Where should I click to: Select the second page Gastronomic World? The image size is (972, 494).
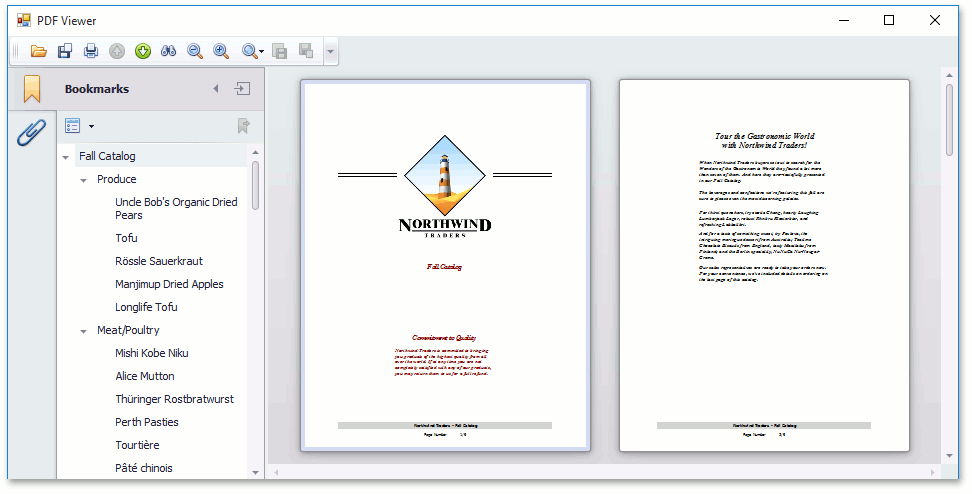pyautogui.click(x=764, y=265)
